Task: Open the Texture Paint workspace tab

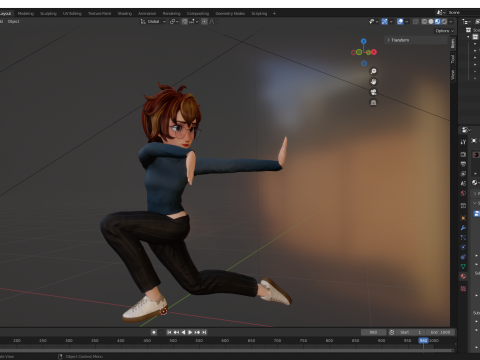Action: point(99,13)
